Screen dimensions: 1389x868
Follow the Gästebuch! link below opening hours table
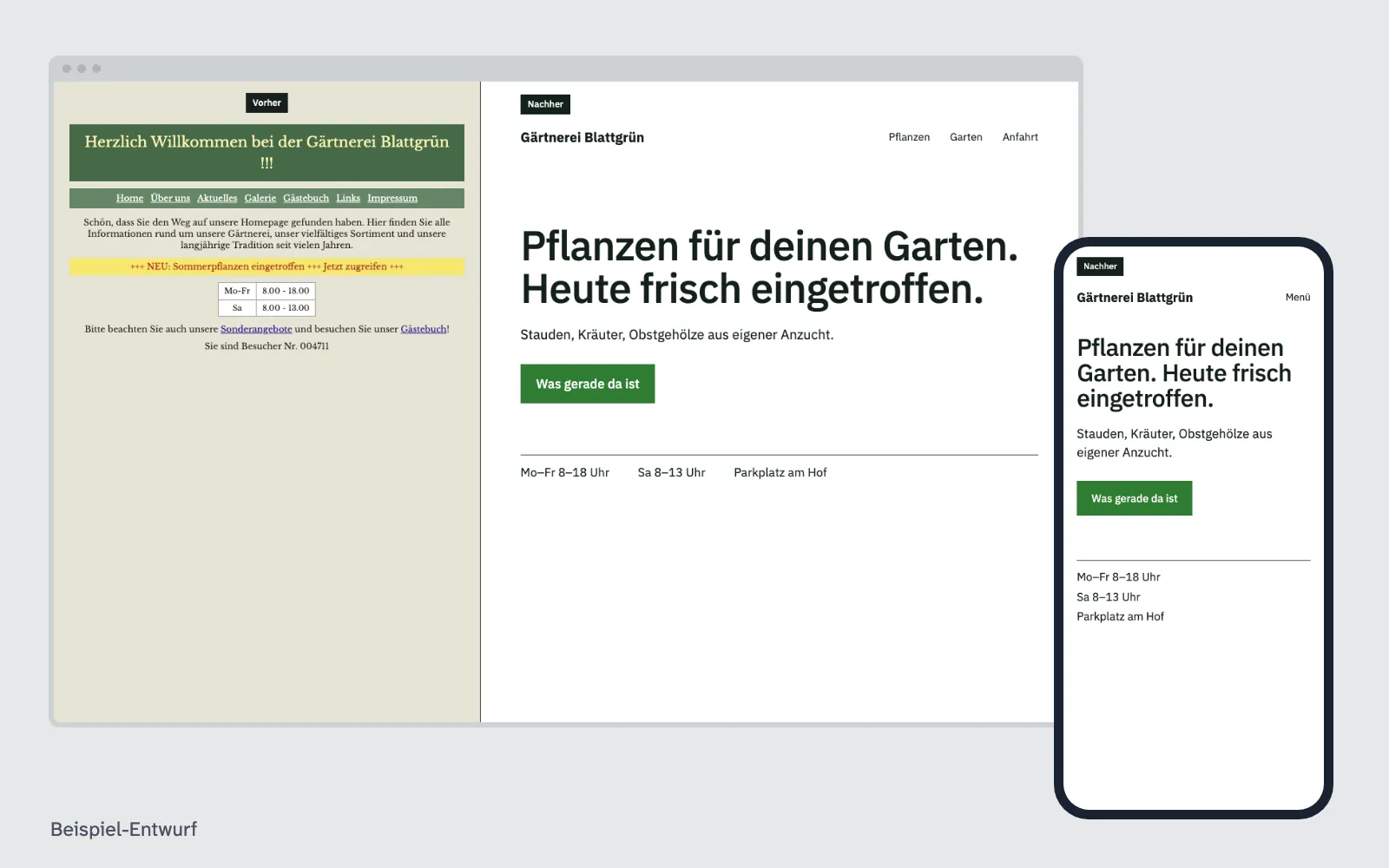click(424, 329)
